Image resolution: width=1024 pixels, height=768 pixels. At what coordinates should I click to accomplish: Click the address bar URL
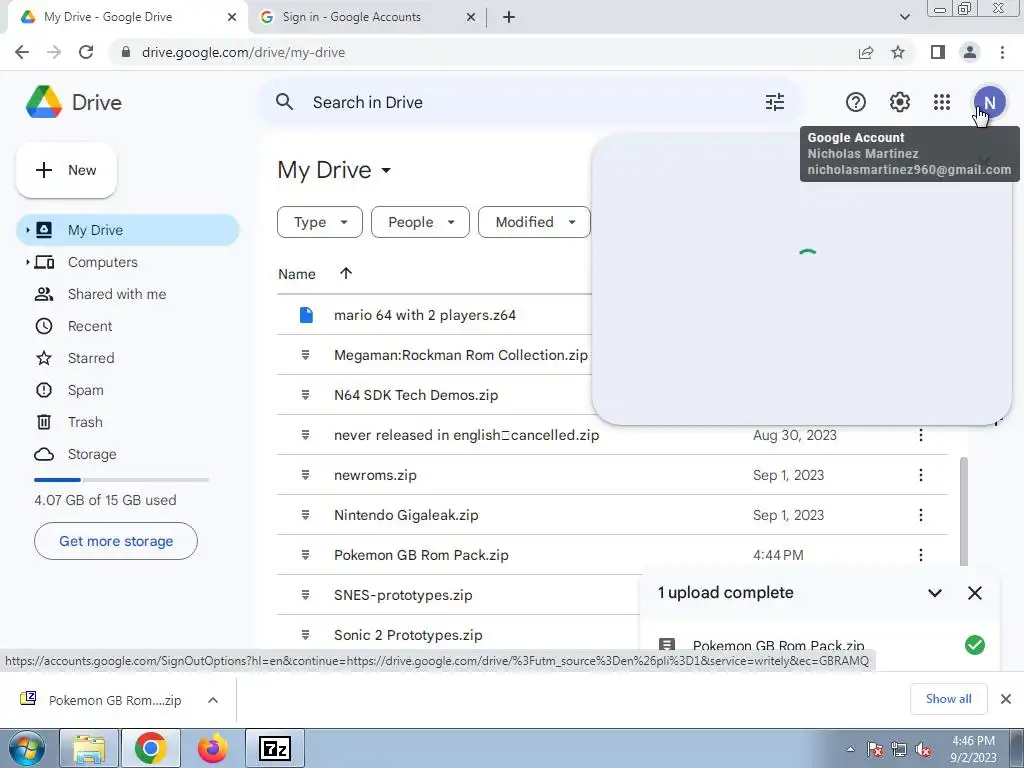[244, 52]
